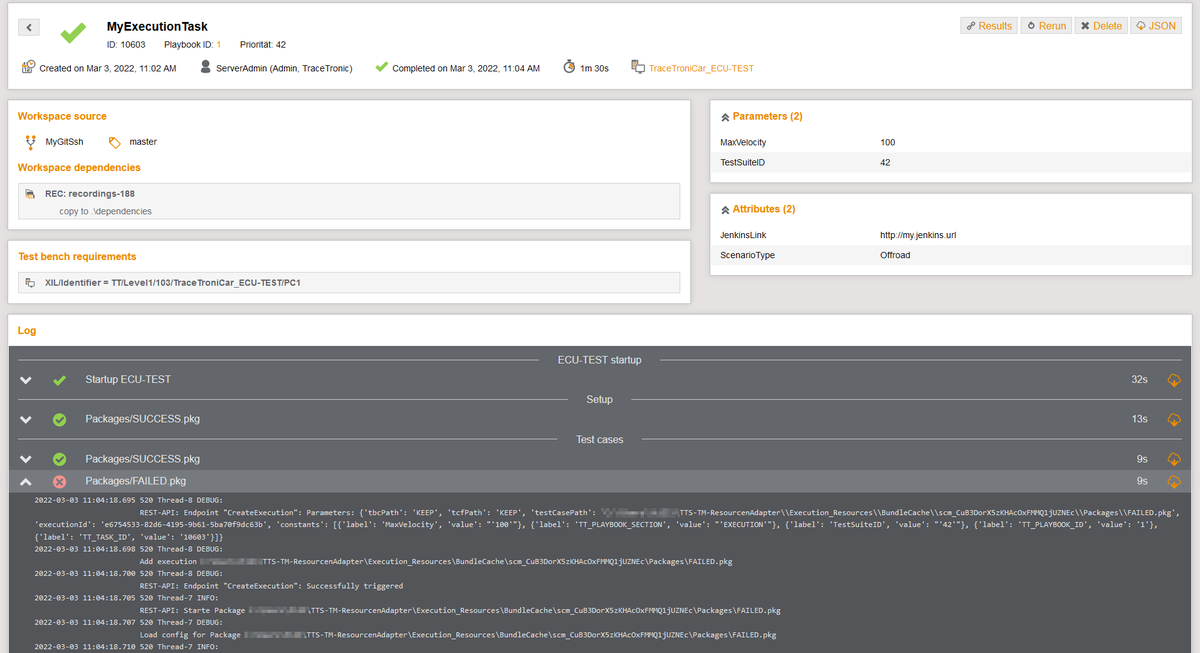Go back using the arrow button
The height and width of the screenshot is (653, 1200).
point(29,27)
